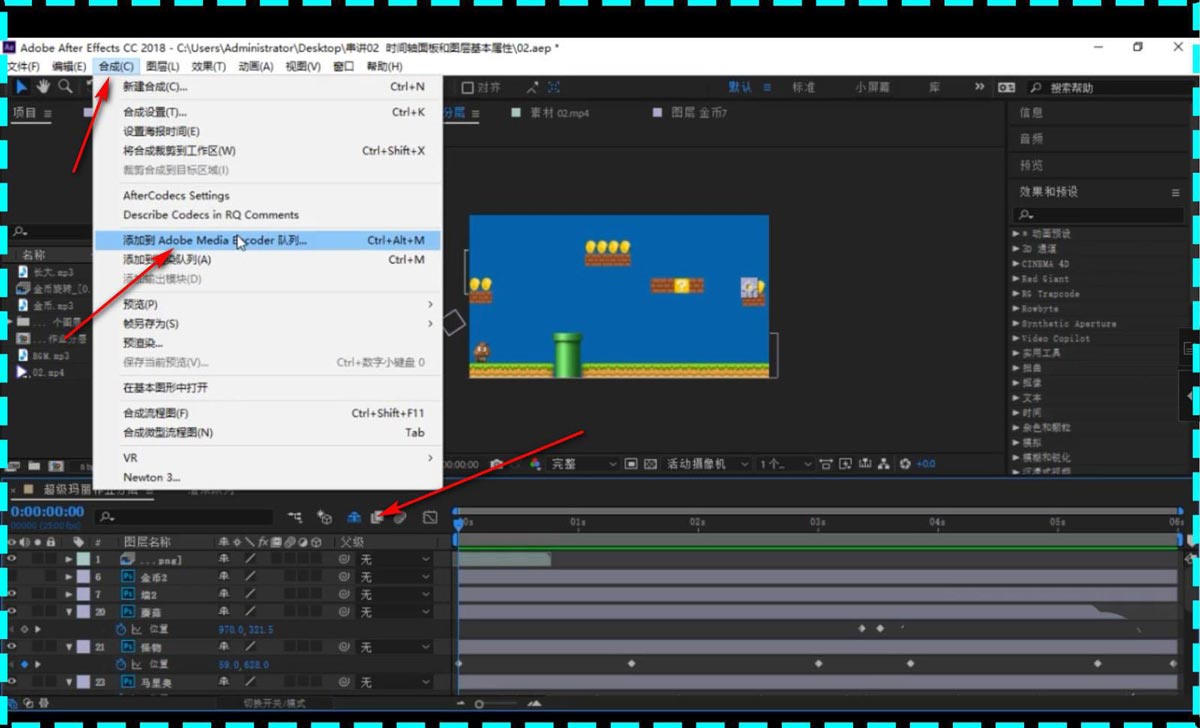Viewport: 1200px width, 728px height.
Task: Take snapshot with camera icon in viewer
Action: click(497, 464)
